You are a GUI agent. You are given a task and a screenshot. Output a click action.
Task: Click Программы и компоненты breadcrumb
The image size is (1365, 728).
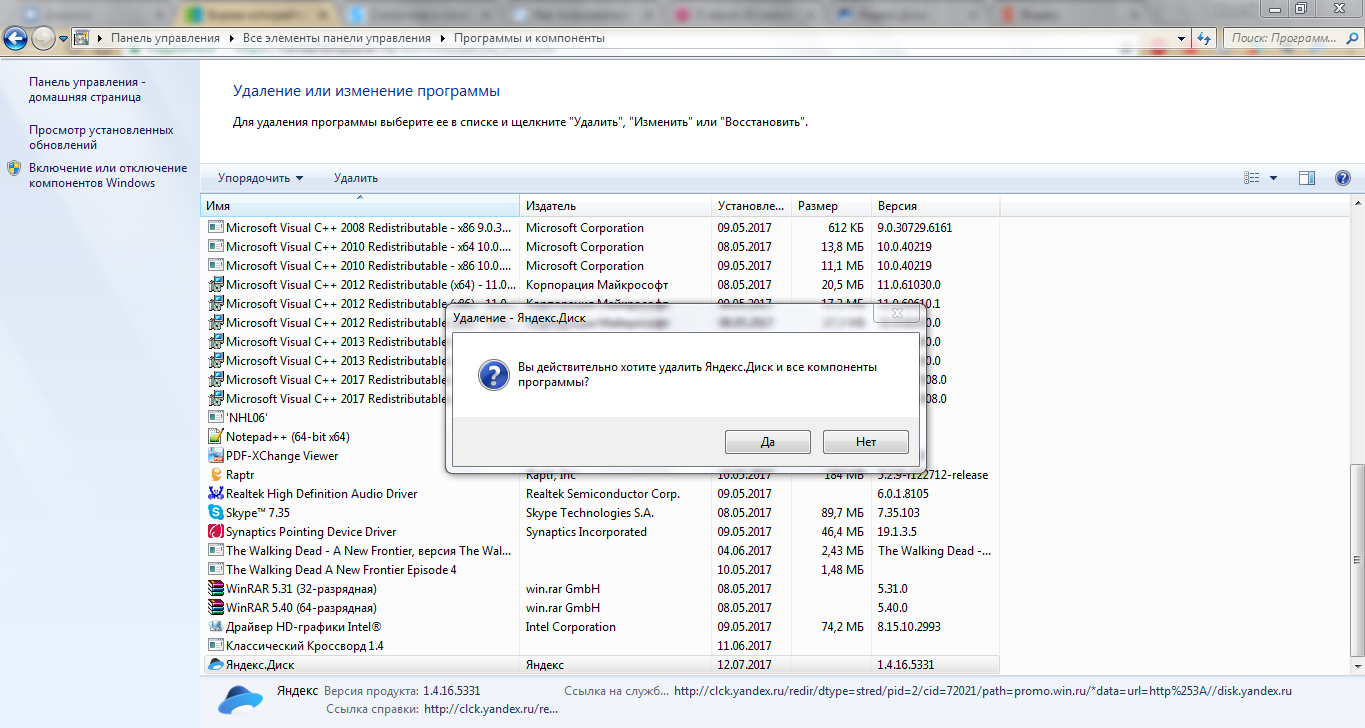point(529,38)
